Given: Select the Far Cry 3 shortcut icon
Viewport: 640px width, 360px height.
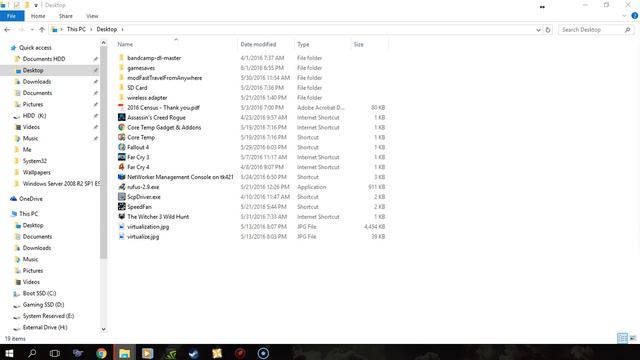Looking at the screenshot, I should tap(121, 157).
